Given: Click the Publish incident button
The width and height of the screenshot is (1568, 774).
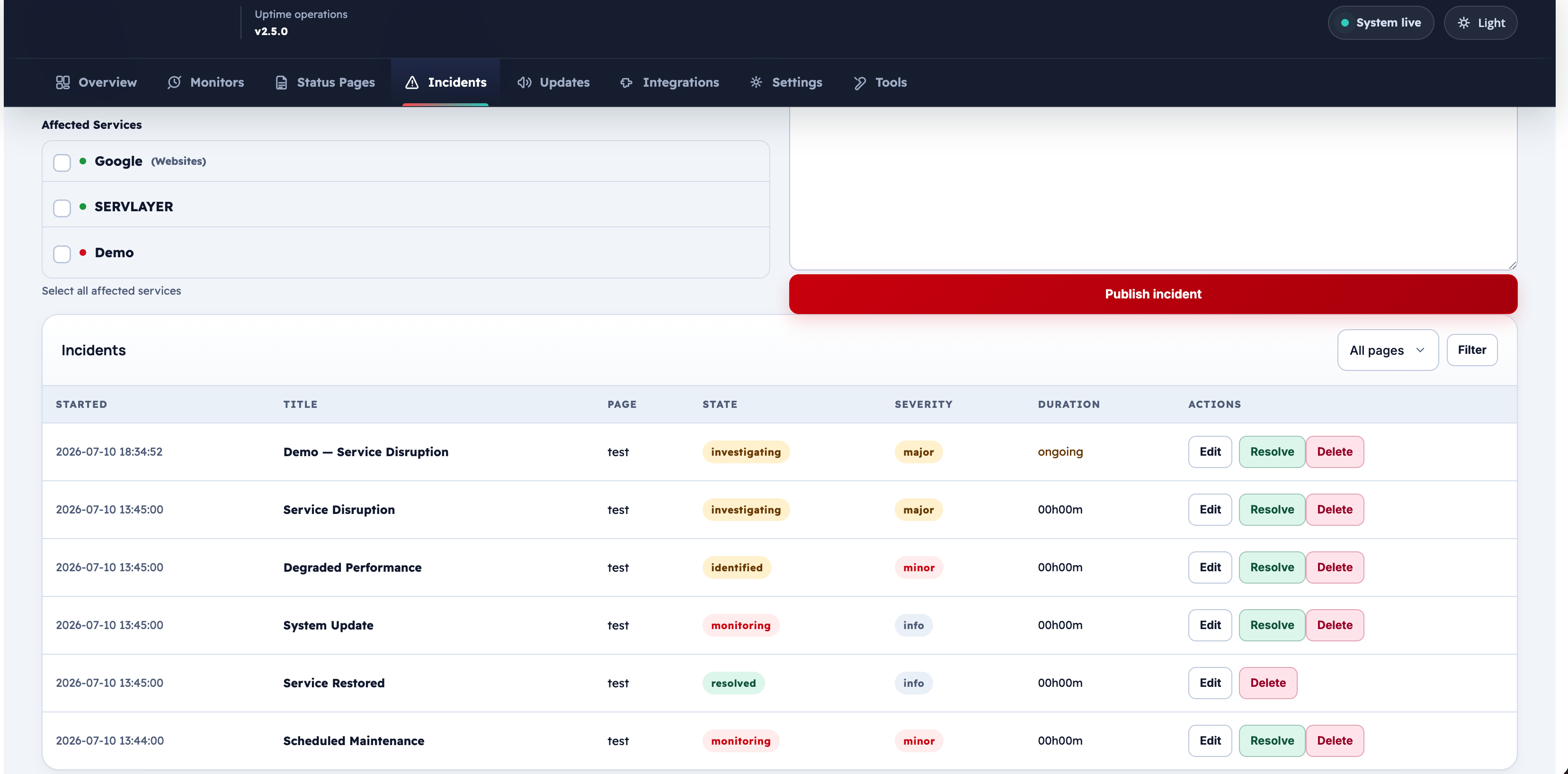Looking at the screenshot, I should pos(1153,294).
